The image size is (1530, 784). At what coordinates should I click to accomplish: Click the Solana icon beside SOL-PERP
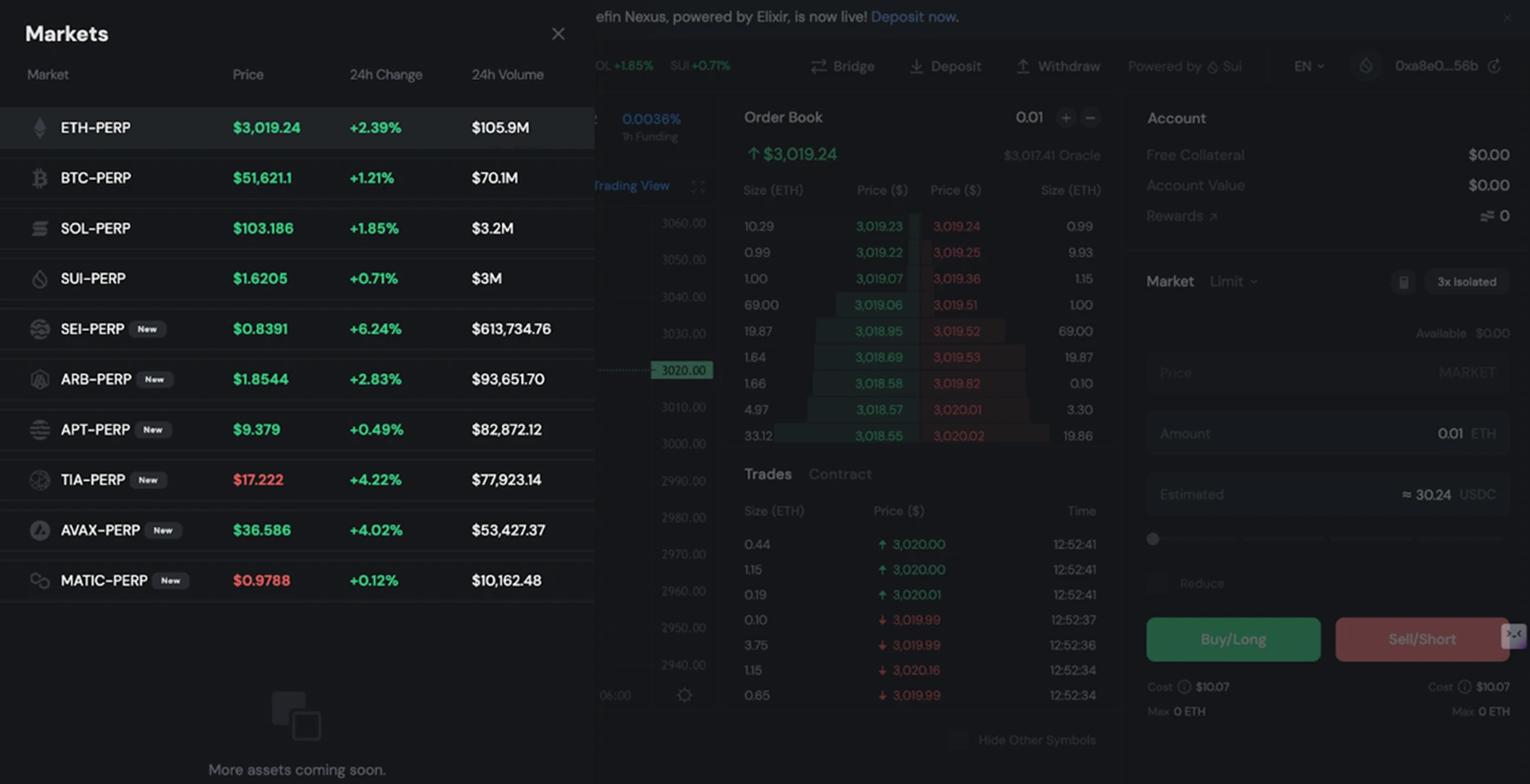[x=39, y=228]
